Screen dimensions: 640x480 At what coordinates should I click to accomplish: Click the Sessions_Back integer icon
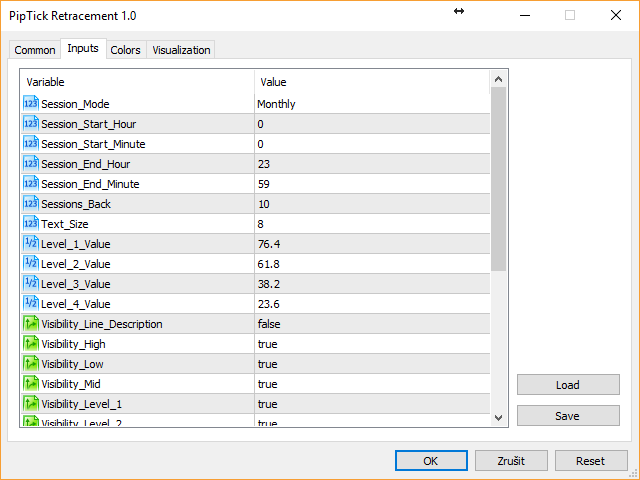click(x=31, y=204)
